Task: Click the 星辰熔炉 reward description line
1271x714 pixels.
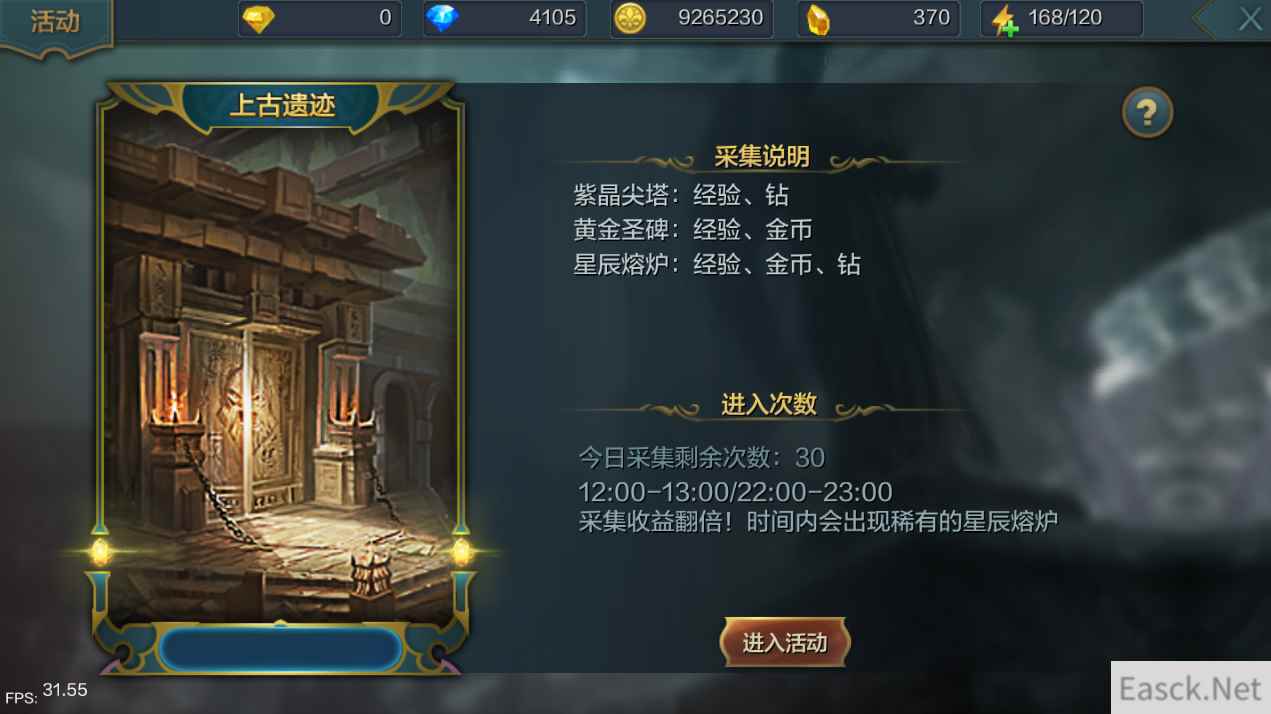Action: pos(717,265)
